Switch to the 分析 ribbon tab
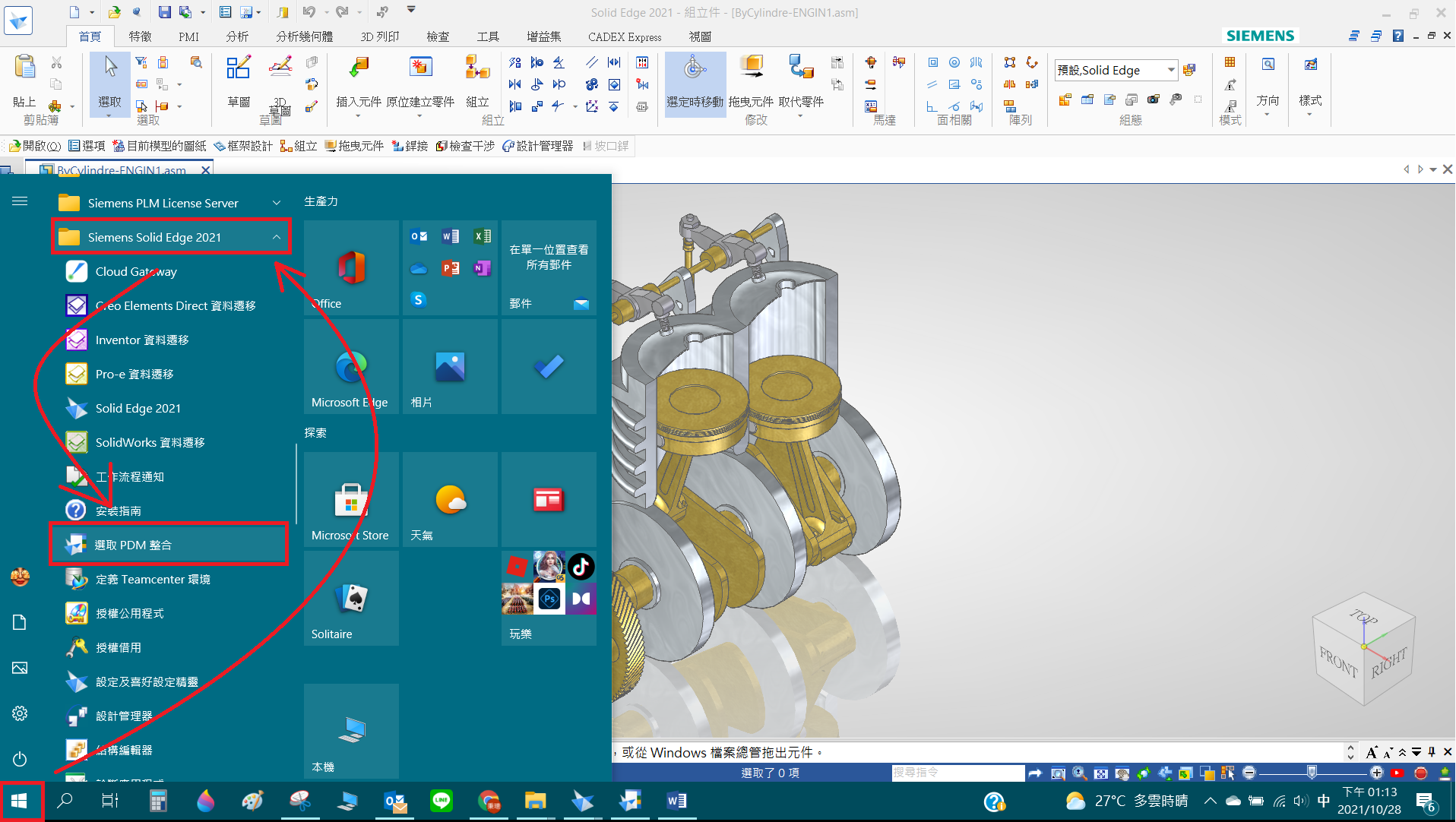 click(237, 36)
